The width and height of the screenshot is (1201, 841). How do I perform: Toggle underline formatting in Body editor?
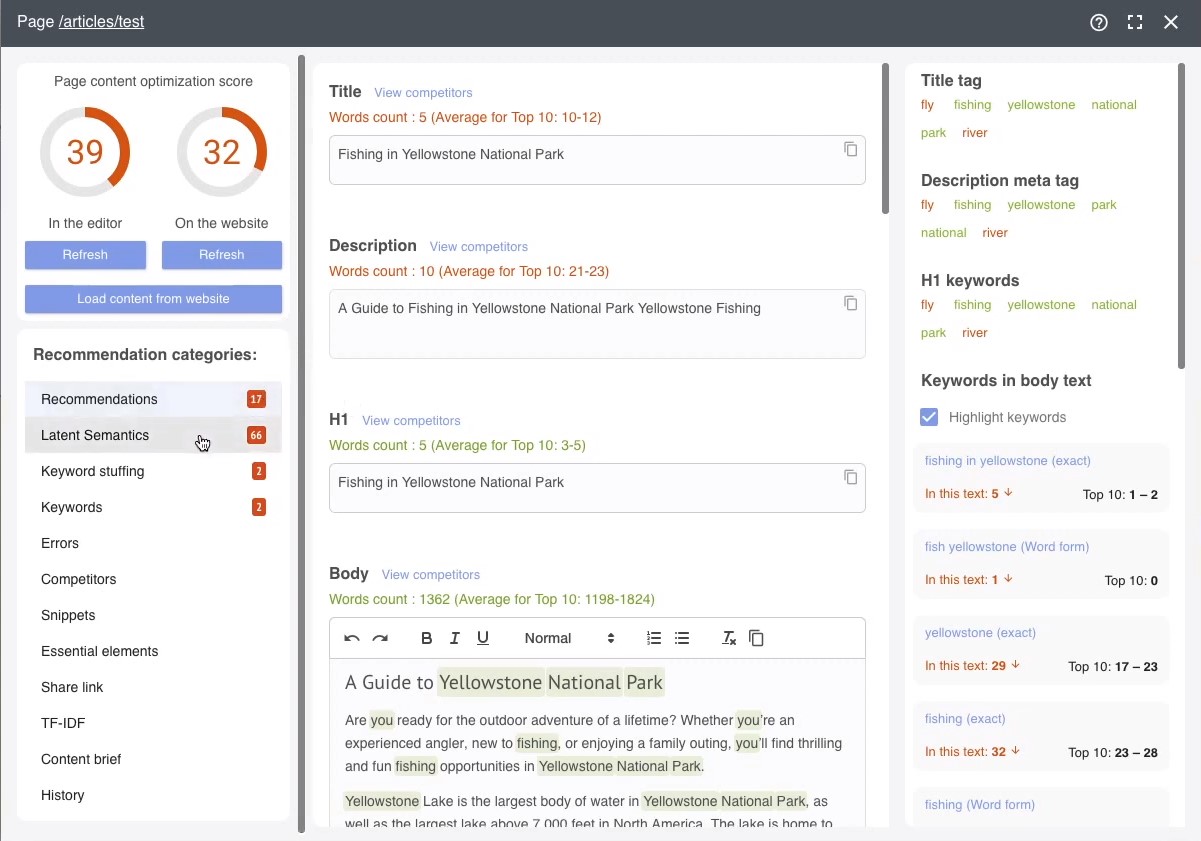point(483,637)
